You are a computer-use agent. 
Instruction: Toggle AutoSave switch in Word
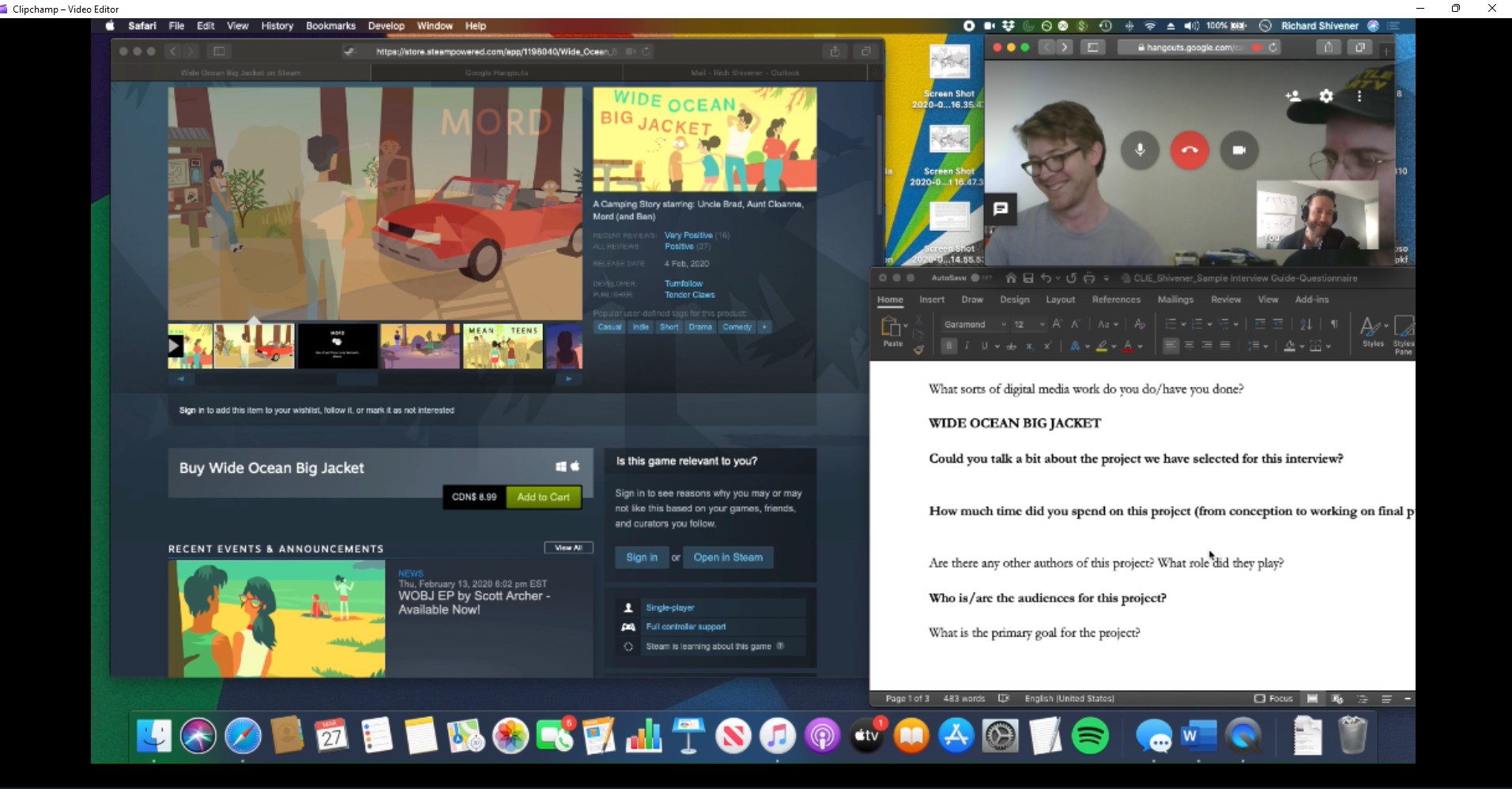click(x=981, y=278)
